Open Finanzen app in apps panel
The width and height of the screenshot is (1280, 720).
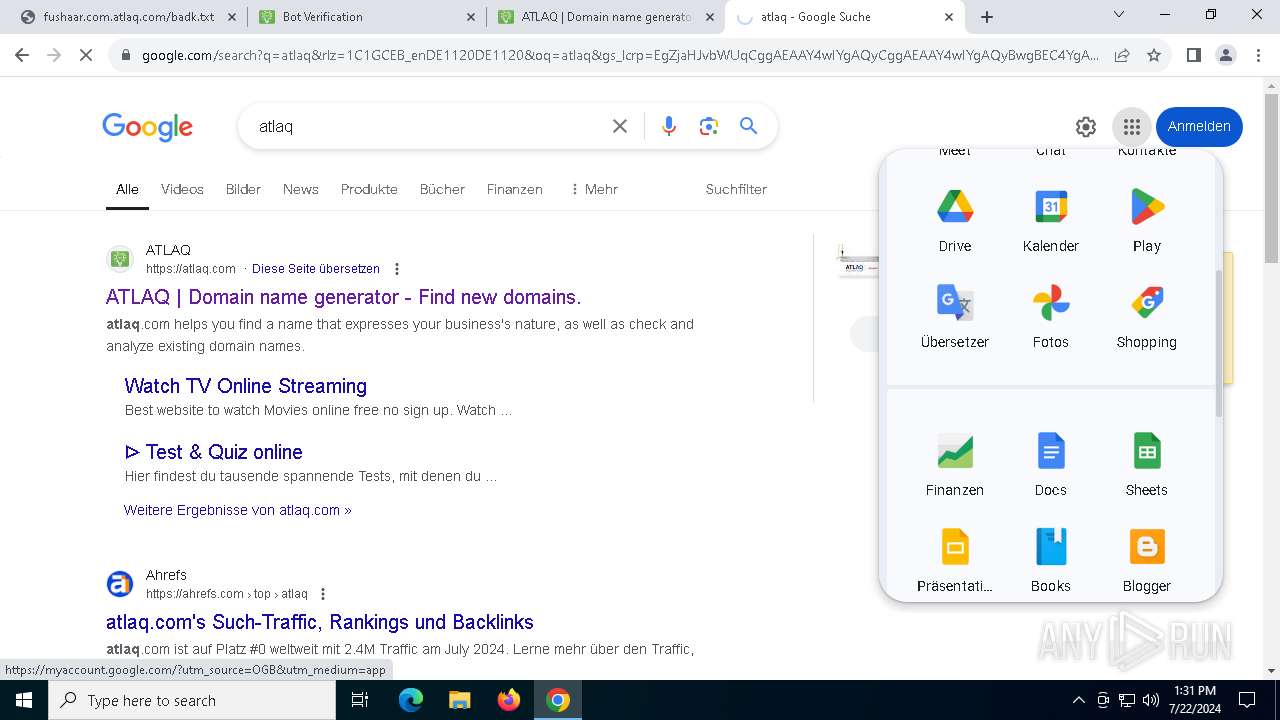tap(955, 464)
